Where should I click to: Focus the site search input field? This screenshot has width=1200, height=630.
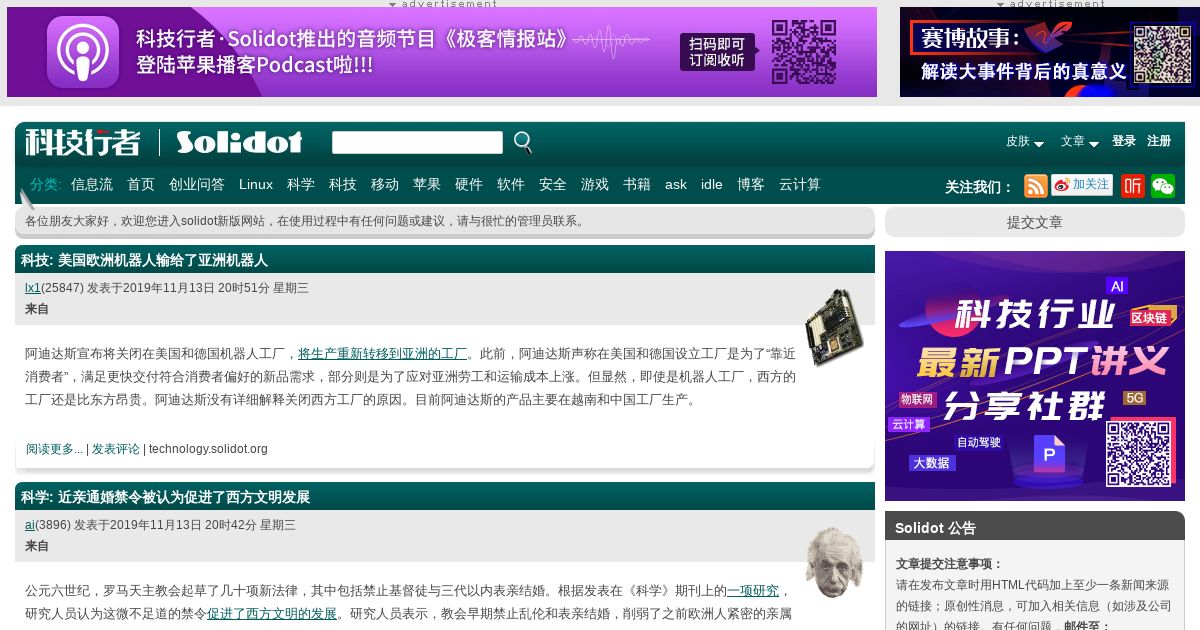click(417, 143)
